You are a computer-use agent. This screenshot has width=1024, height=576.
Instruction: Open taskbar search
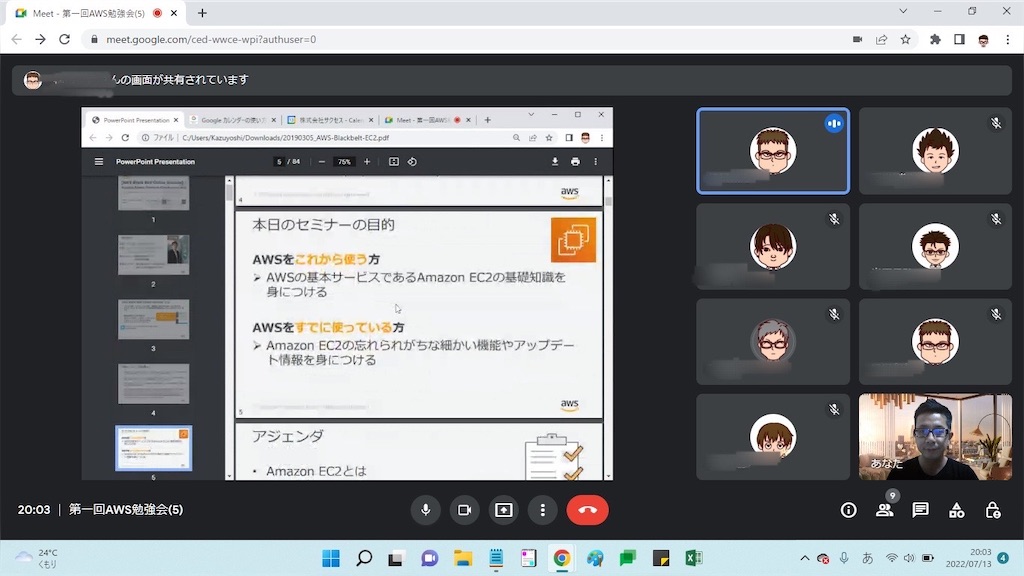coord(364,558)
